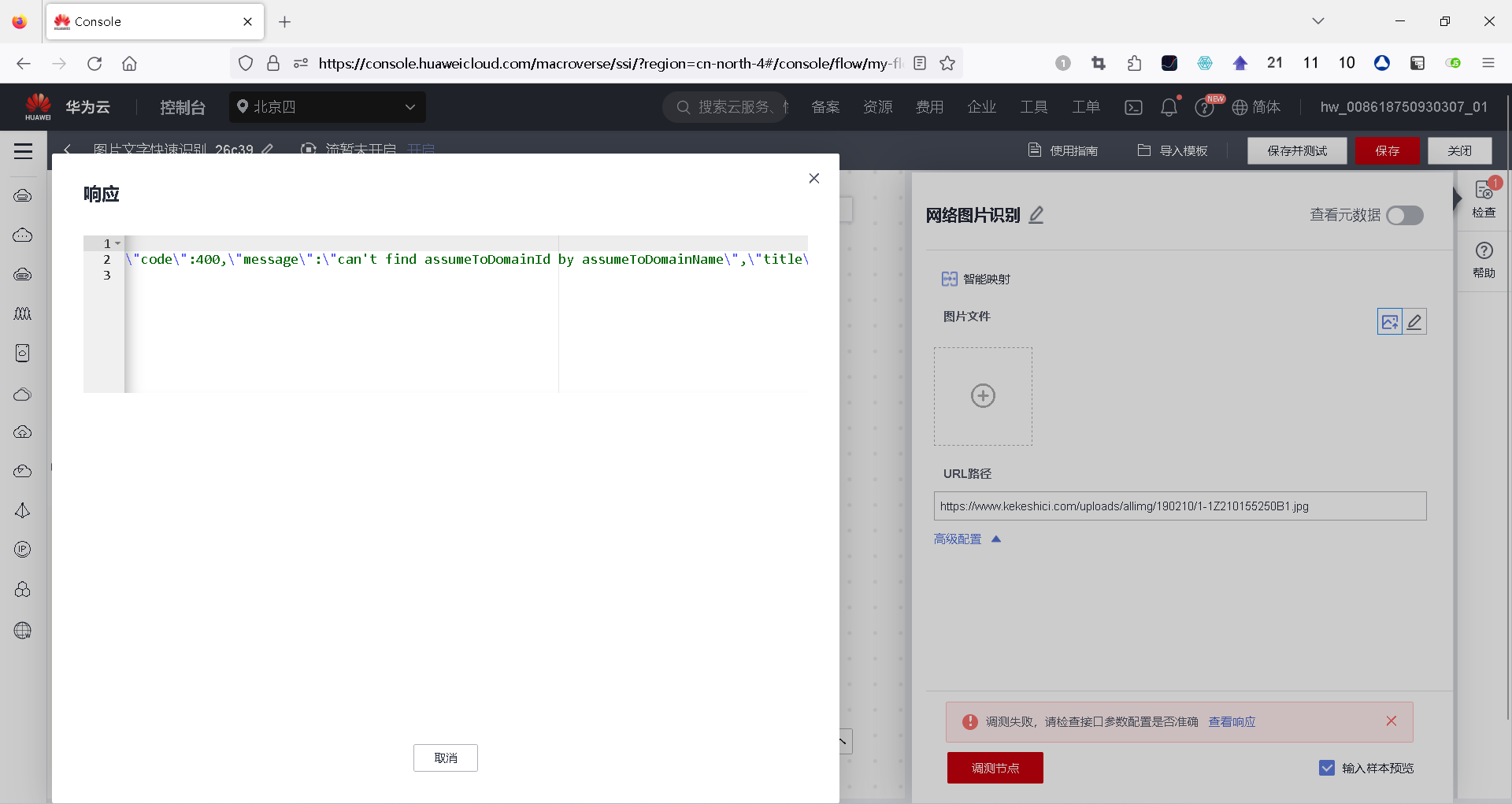This screenshot has width=1512, height=804.
Task: Click the 搜索云服务 search box
Action: point(725,107)
